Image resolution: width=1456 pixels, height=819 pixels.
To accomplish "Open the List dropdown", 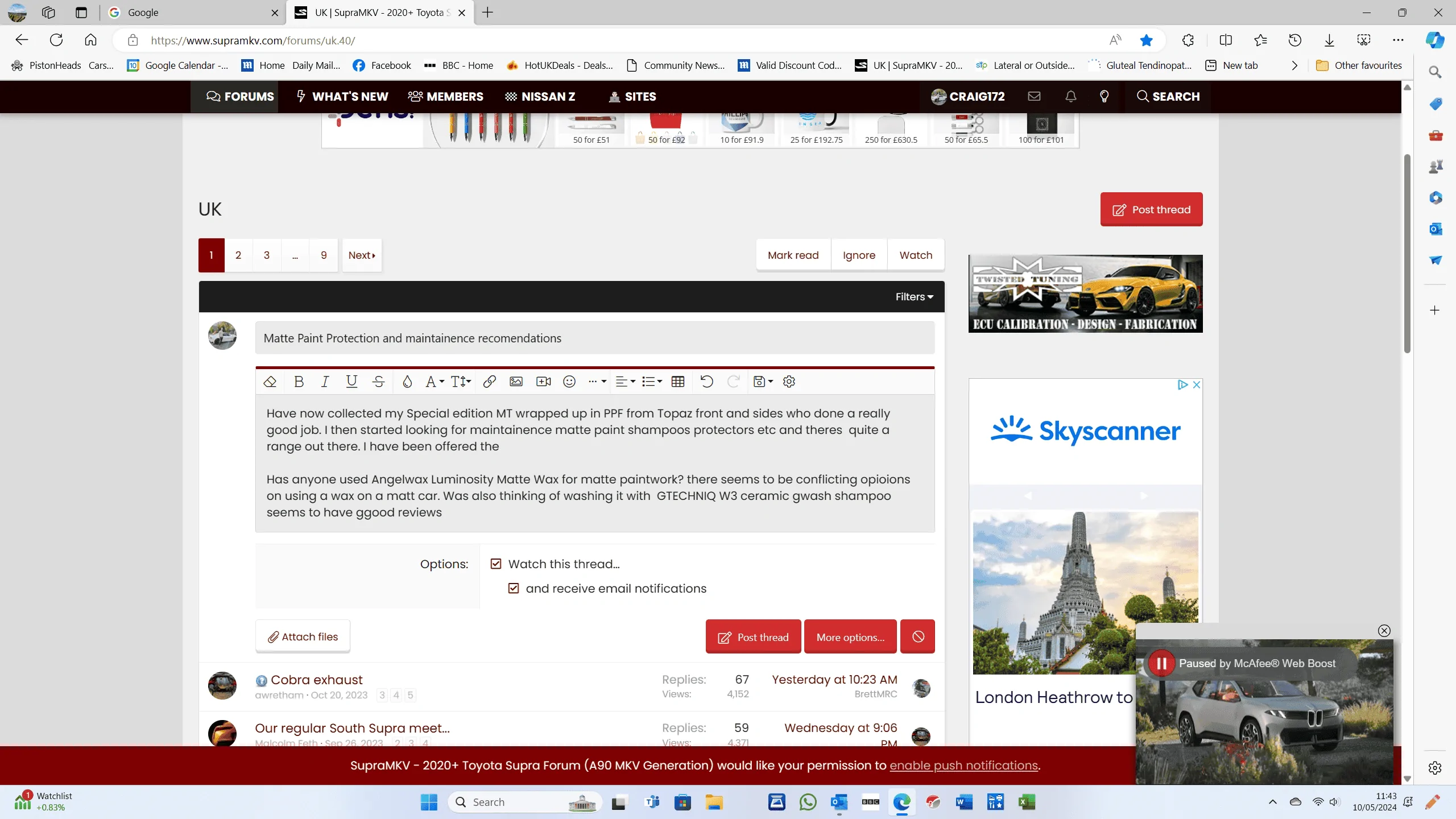I will 652,382.
